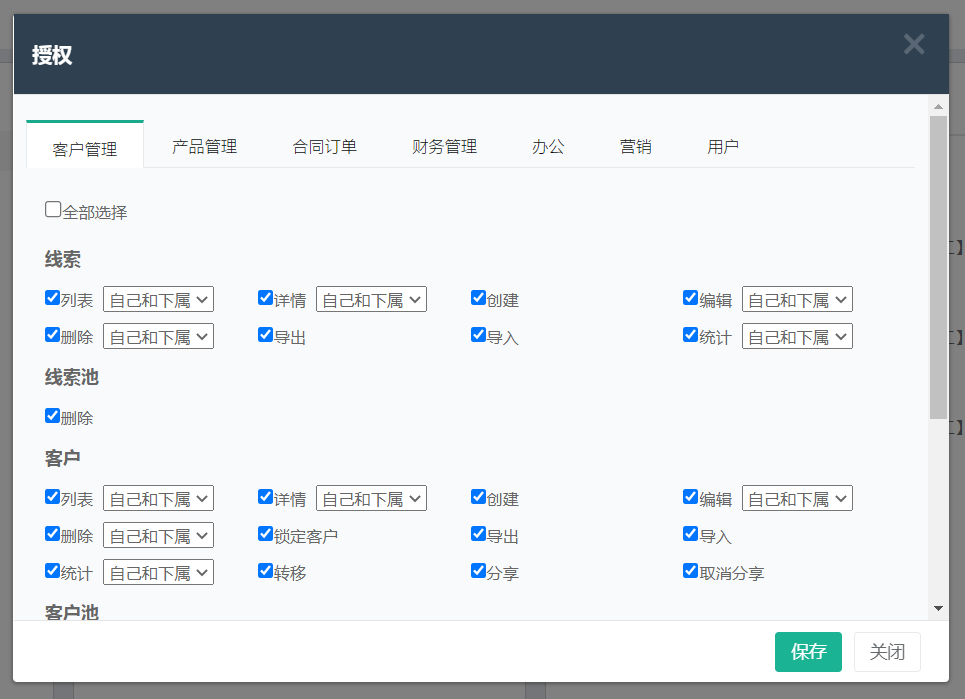
Task: Uncheck the 转移 checkbox
Action: click(x=265, y=570)
